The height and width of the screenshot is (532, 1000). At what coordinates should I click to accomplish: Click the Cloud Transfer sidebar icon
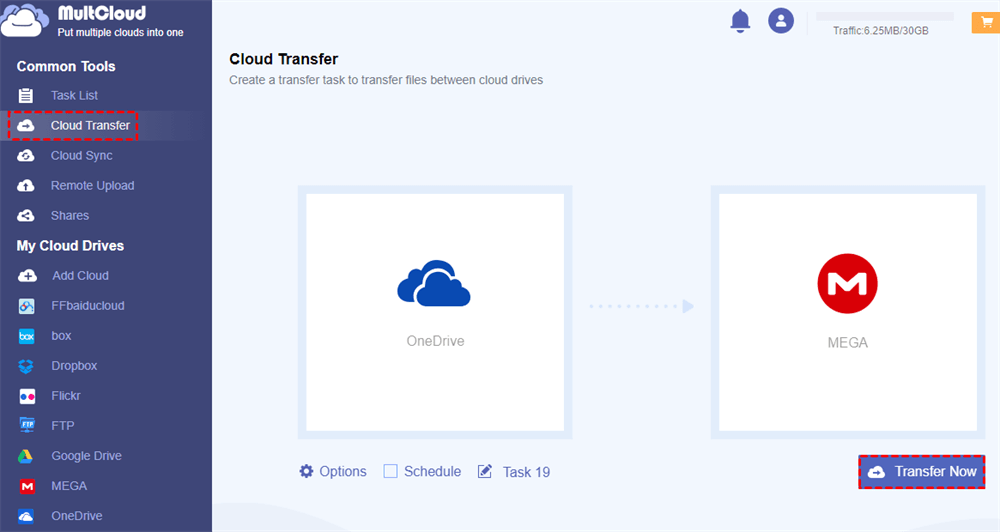(x=26, y=126)
